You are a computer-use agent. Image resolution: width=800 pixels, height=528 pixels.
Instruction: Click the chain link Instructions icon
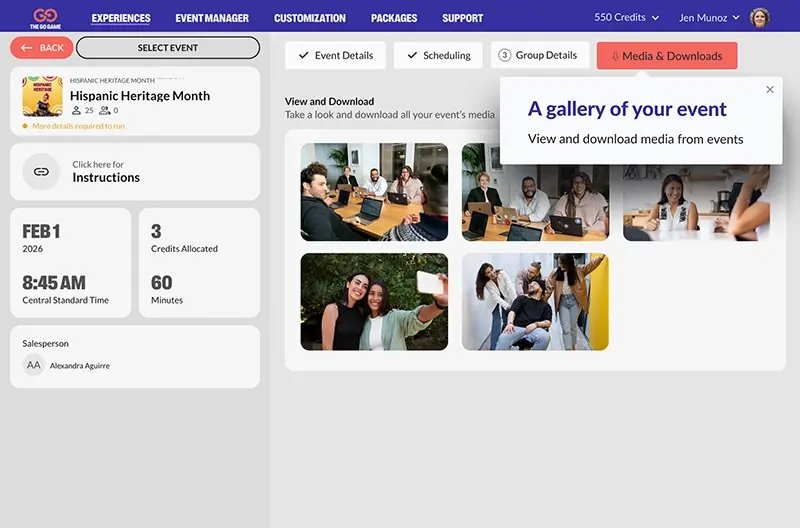[41, 172]
